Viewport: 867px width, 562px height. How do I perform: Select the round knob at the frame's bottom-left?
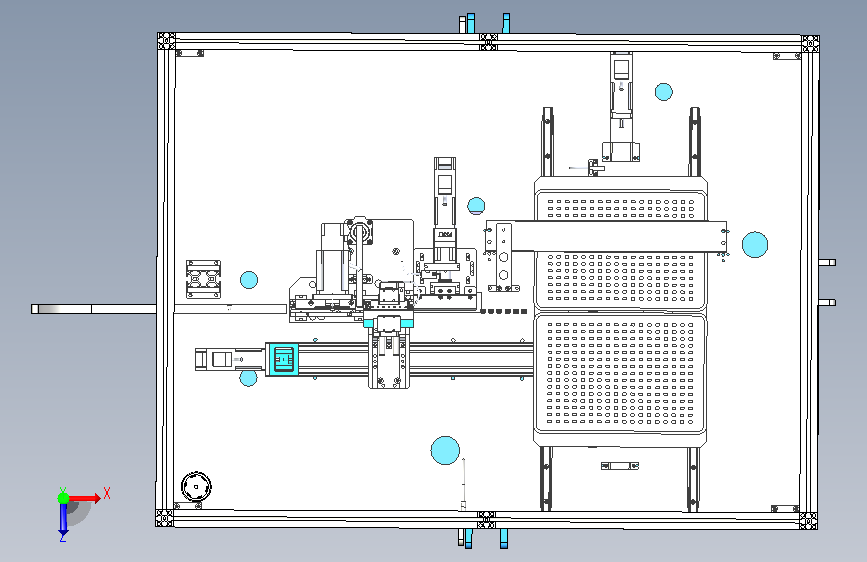[x=196, y=487]
